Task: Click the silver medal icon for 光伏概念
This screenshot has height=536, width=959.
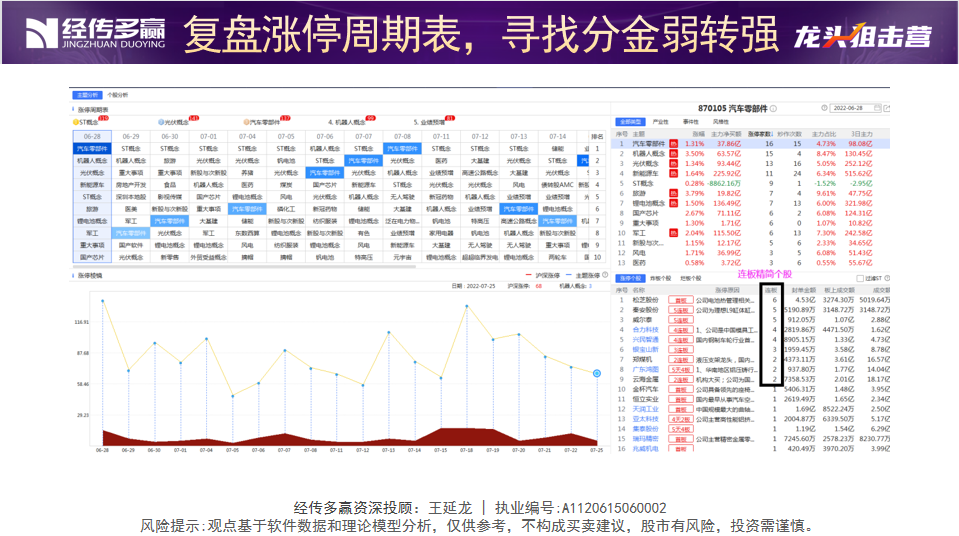Action: [161, 122]
